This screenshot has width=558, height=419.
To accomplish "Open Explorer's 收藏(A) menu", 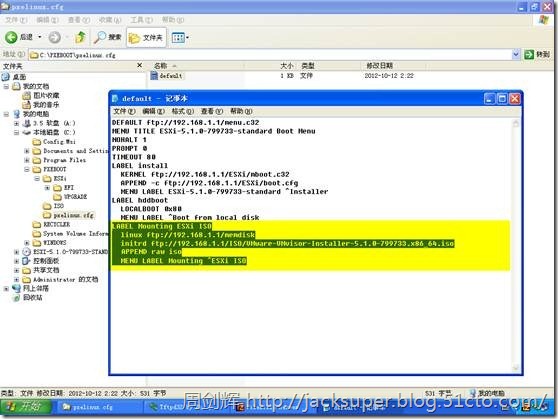I will tap(110, 20).
